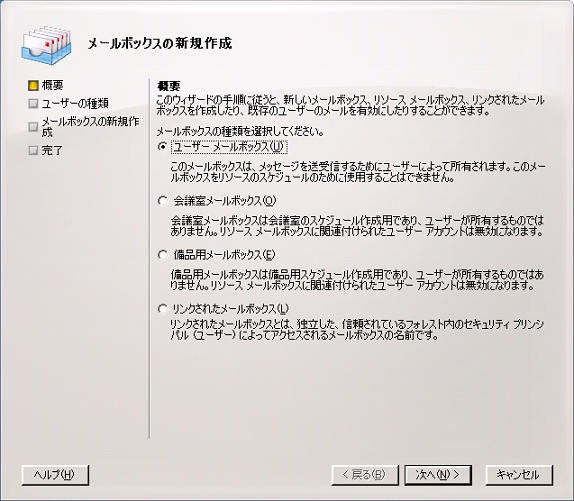The width and height of the screenshot is (574, 501).
Task: Click the メールボックスの新規作成 step indicator square
Action: pos(33,127)
